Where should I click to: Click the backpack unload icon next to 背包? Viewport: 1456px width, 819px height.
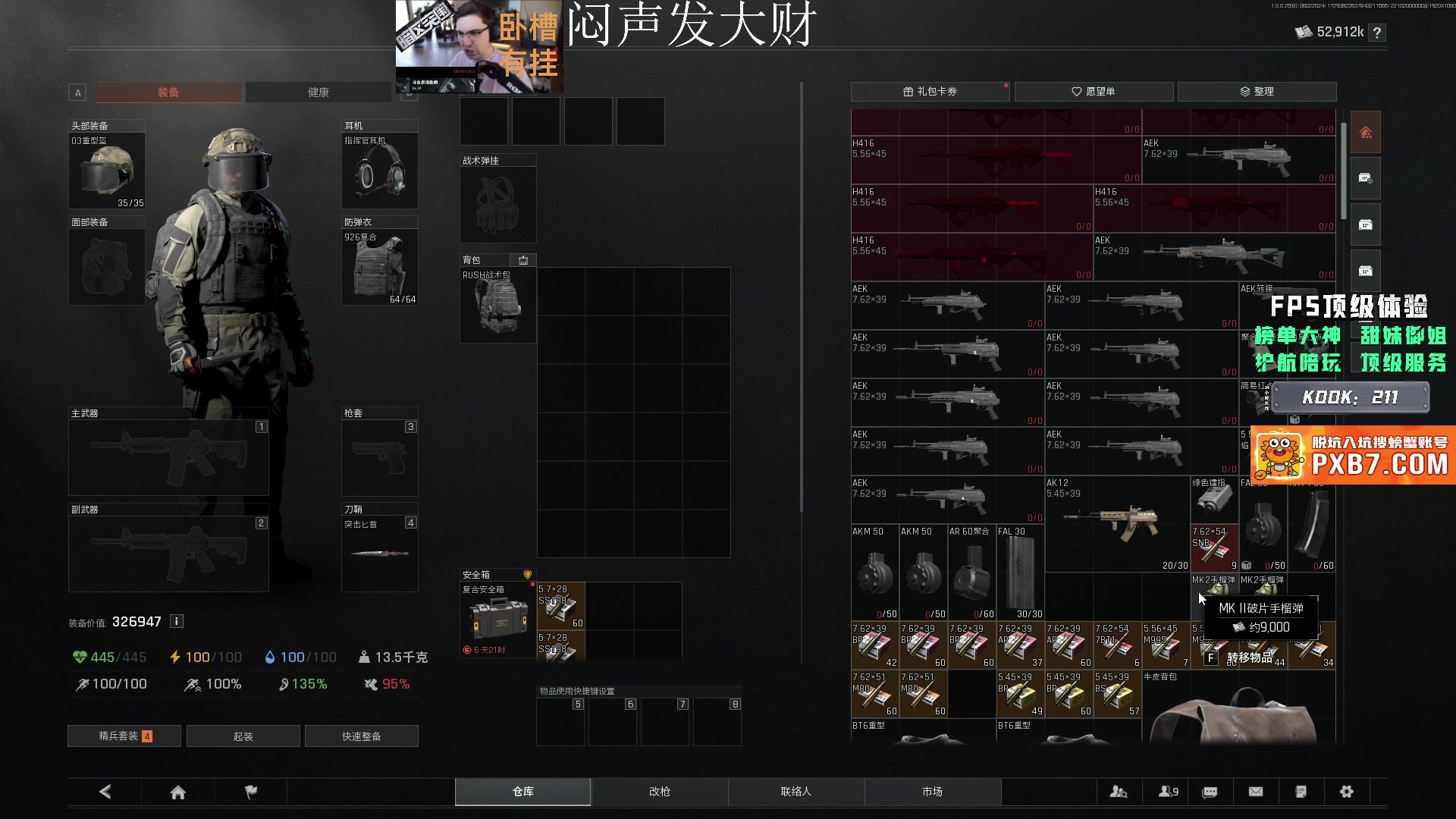[523, 260]
